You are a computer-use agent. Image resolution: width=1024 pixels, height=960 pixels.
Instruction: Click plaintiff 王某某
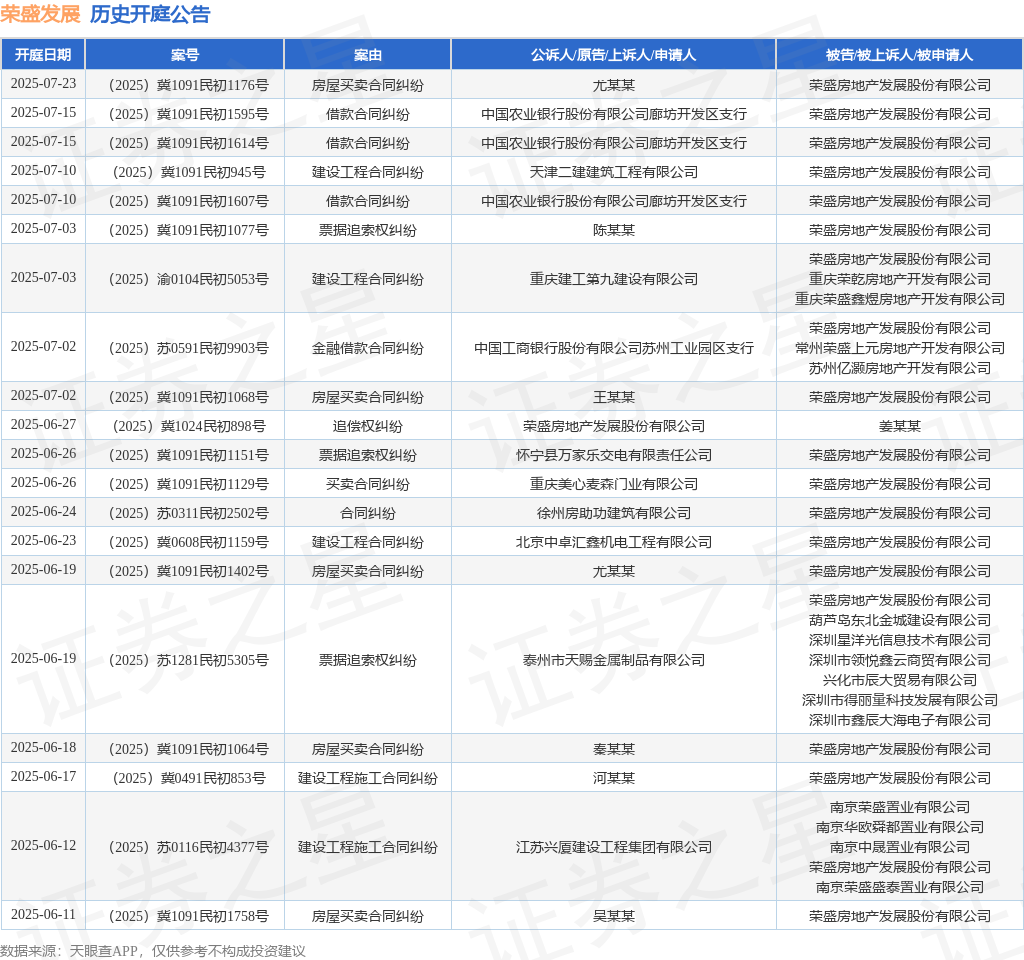[x=613, y=397]
